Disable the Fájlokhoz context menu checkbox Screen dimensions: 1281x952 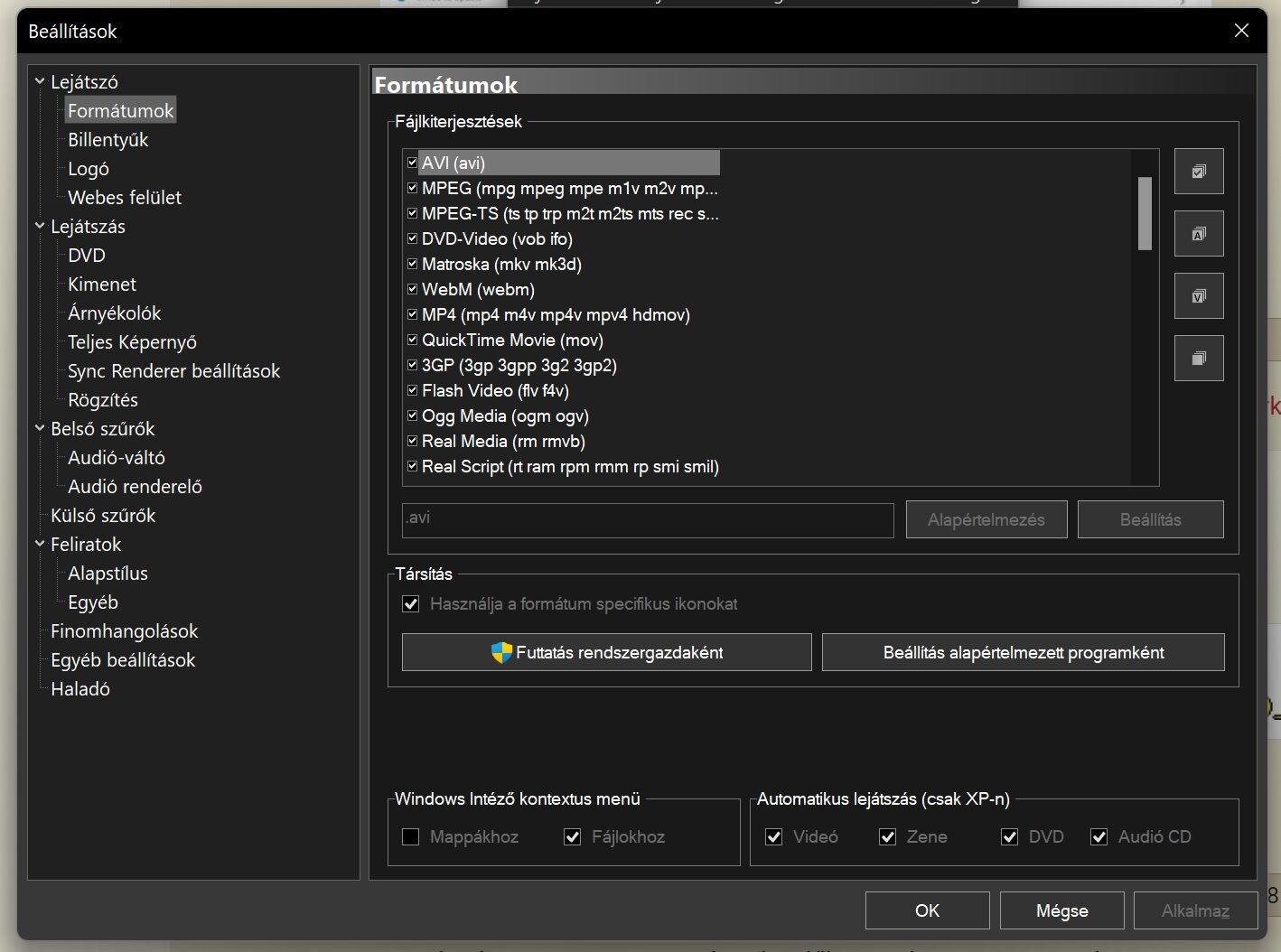[x=572, y=836]
